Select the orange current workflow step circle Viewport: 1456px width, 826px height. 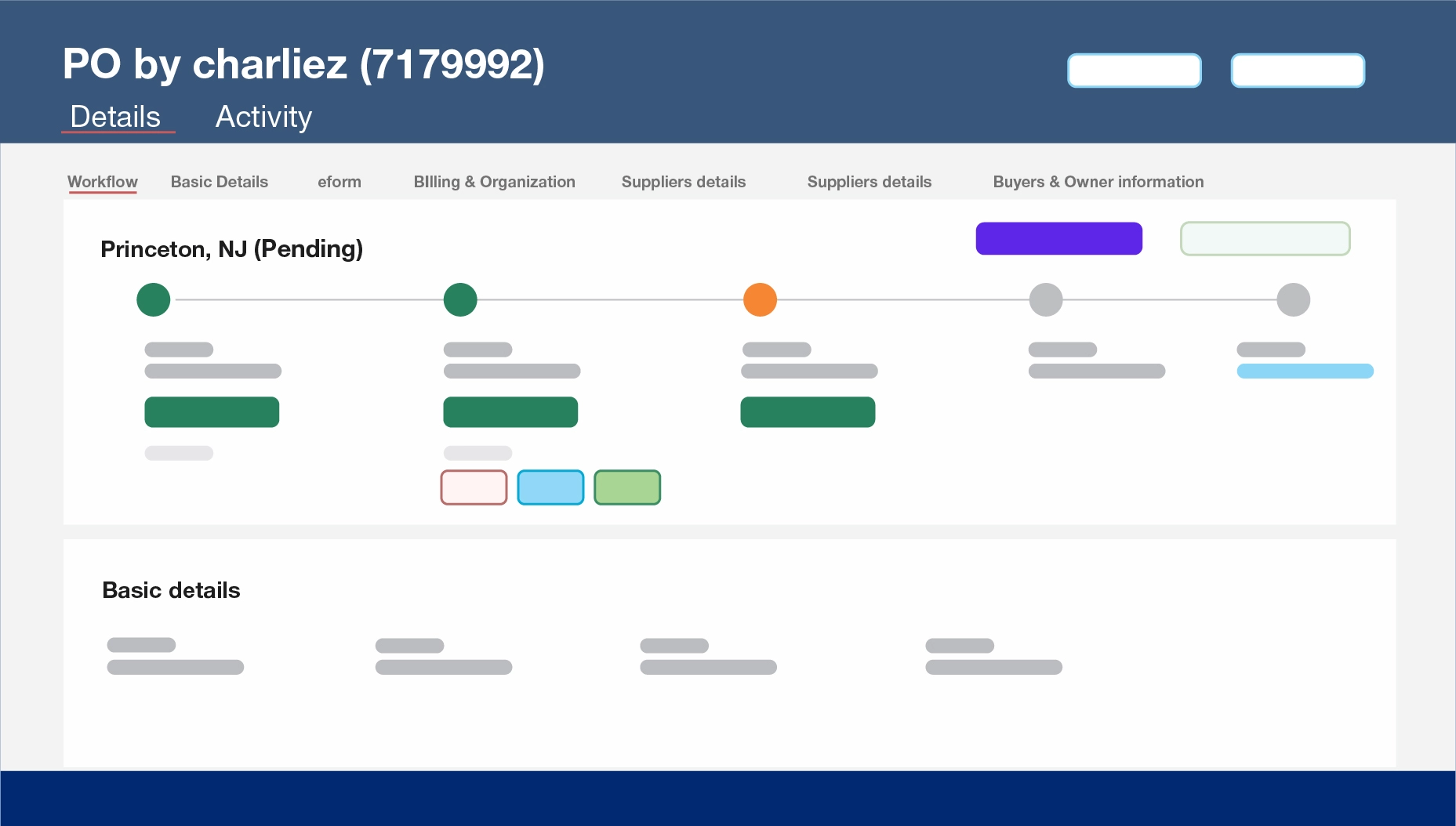click(x=760, y=299)
